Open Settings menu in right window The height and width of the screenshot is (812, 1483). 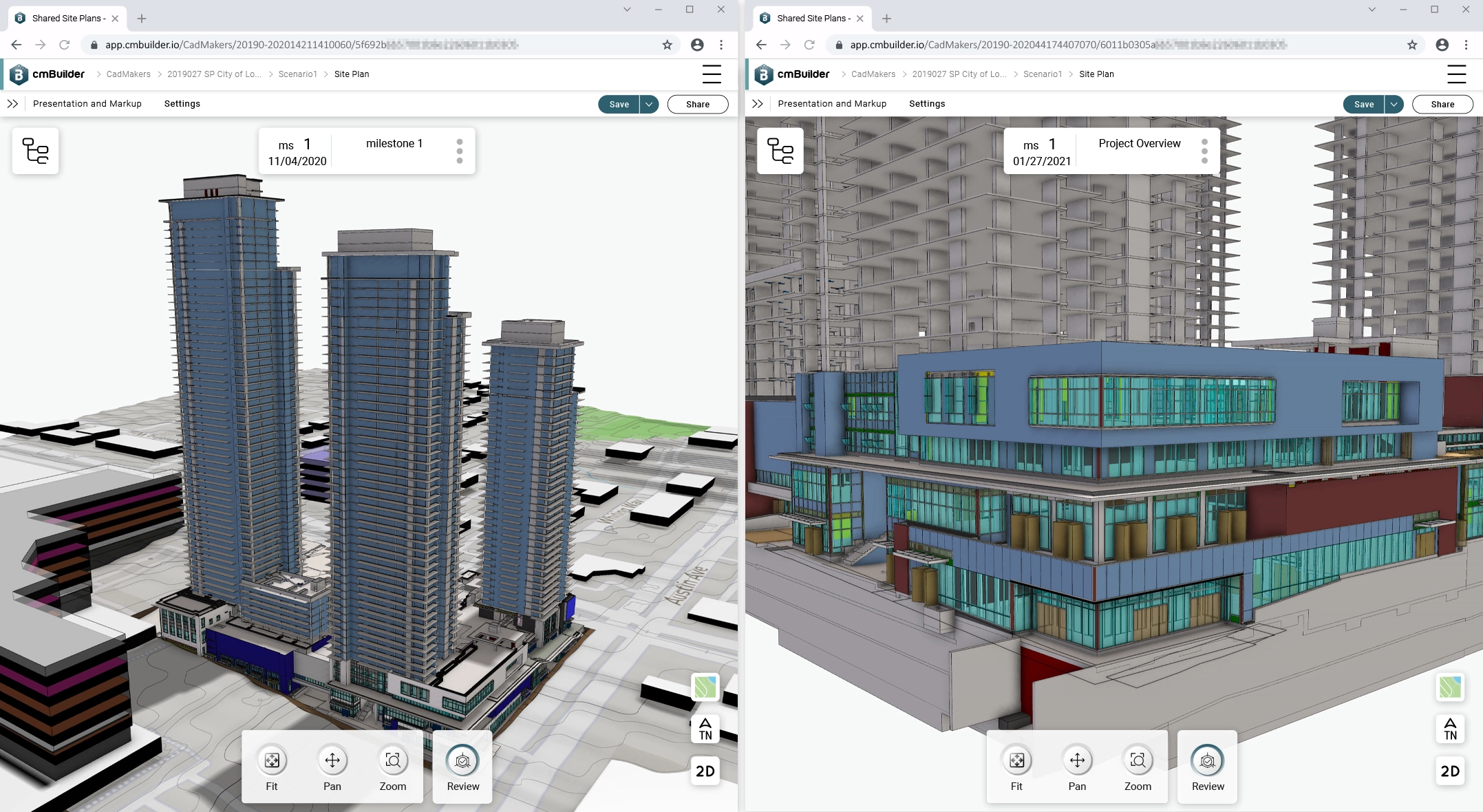(927, 104)
